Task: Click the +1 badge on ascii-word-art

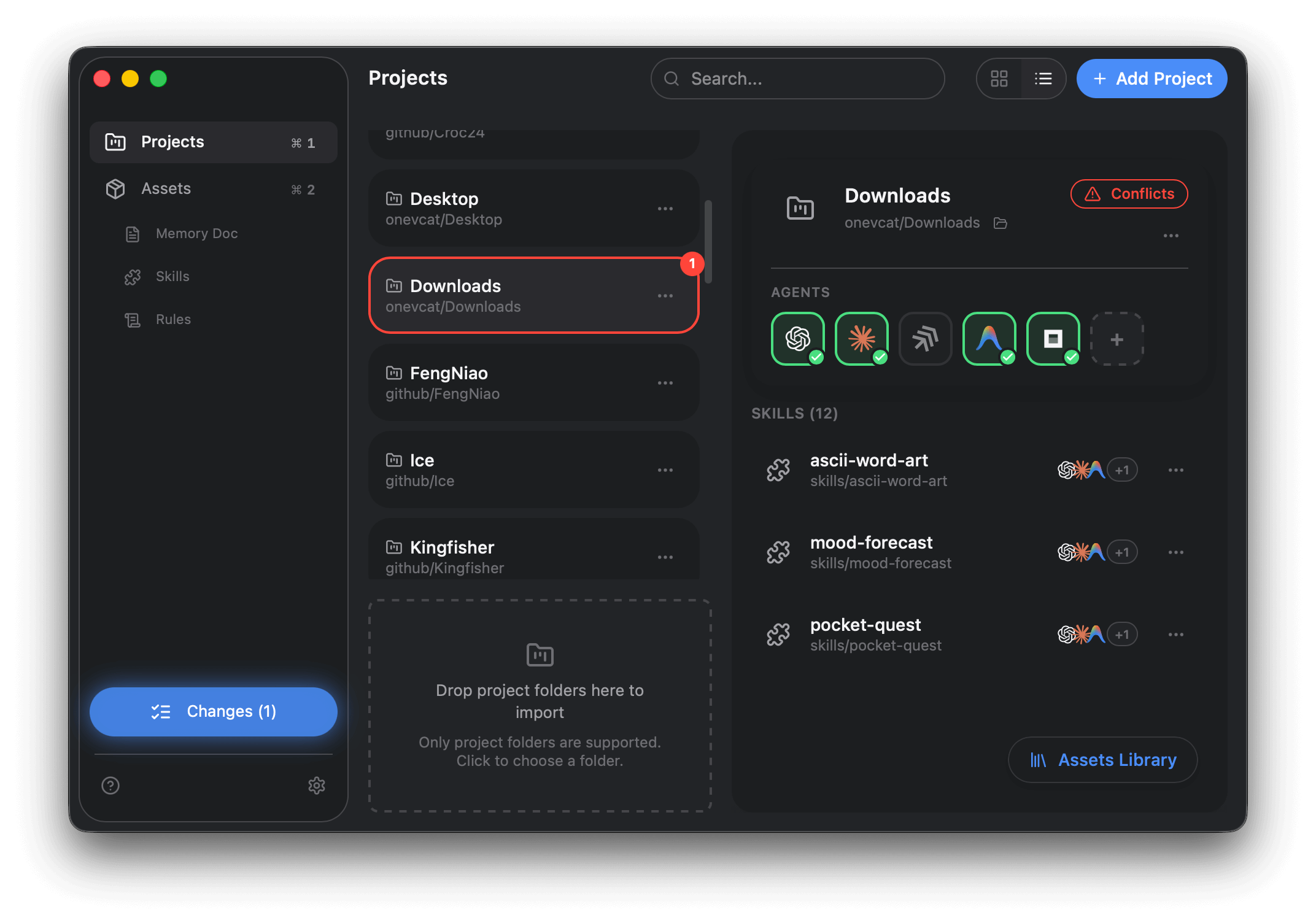Action: 1121,470
